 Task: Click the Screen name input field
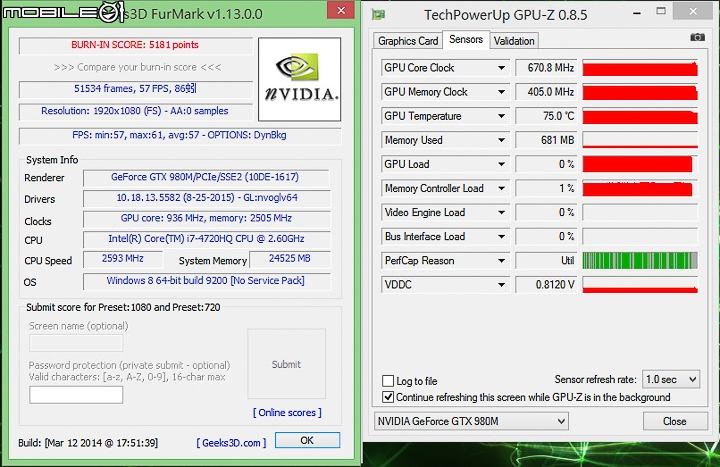(x=76, y=343)
